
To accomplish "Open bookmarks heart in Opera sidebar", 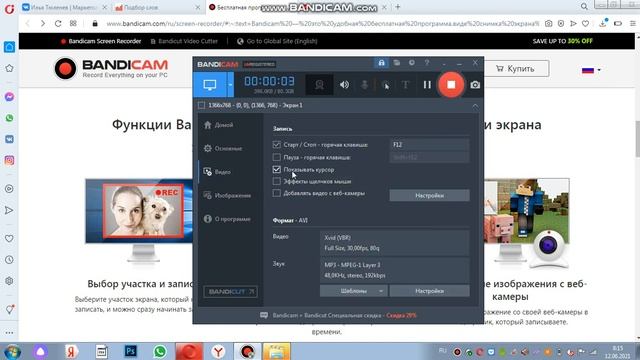I will (9, 238).
